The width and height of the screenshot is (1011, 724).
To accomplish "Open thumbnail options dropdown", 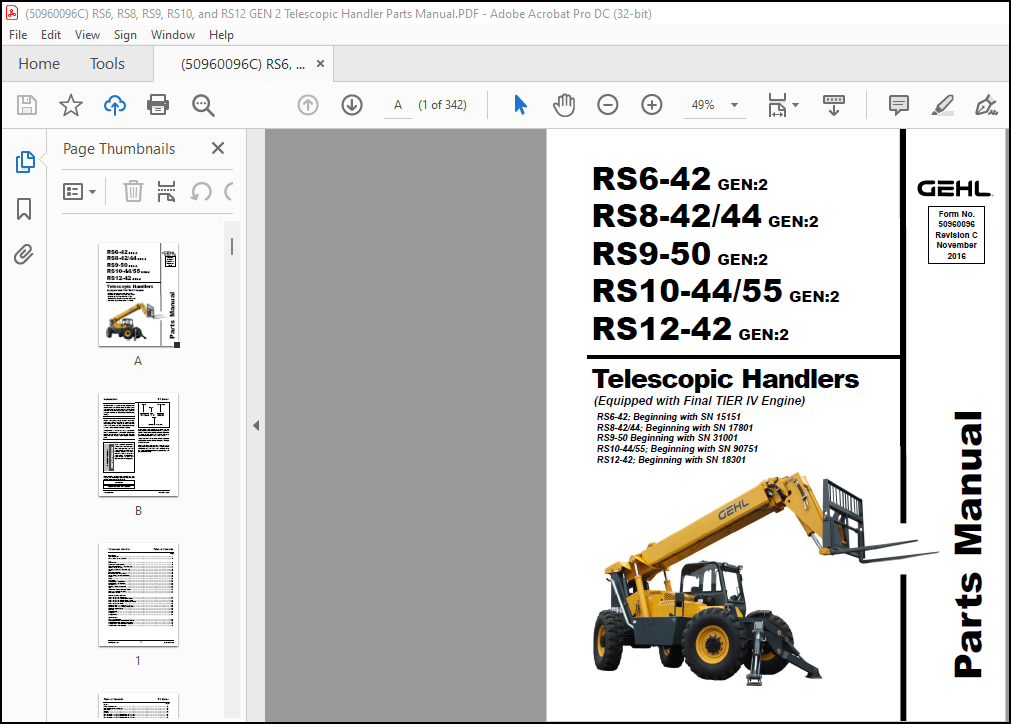I will (x=79, y=191).
